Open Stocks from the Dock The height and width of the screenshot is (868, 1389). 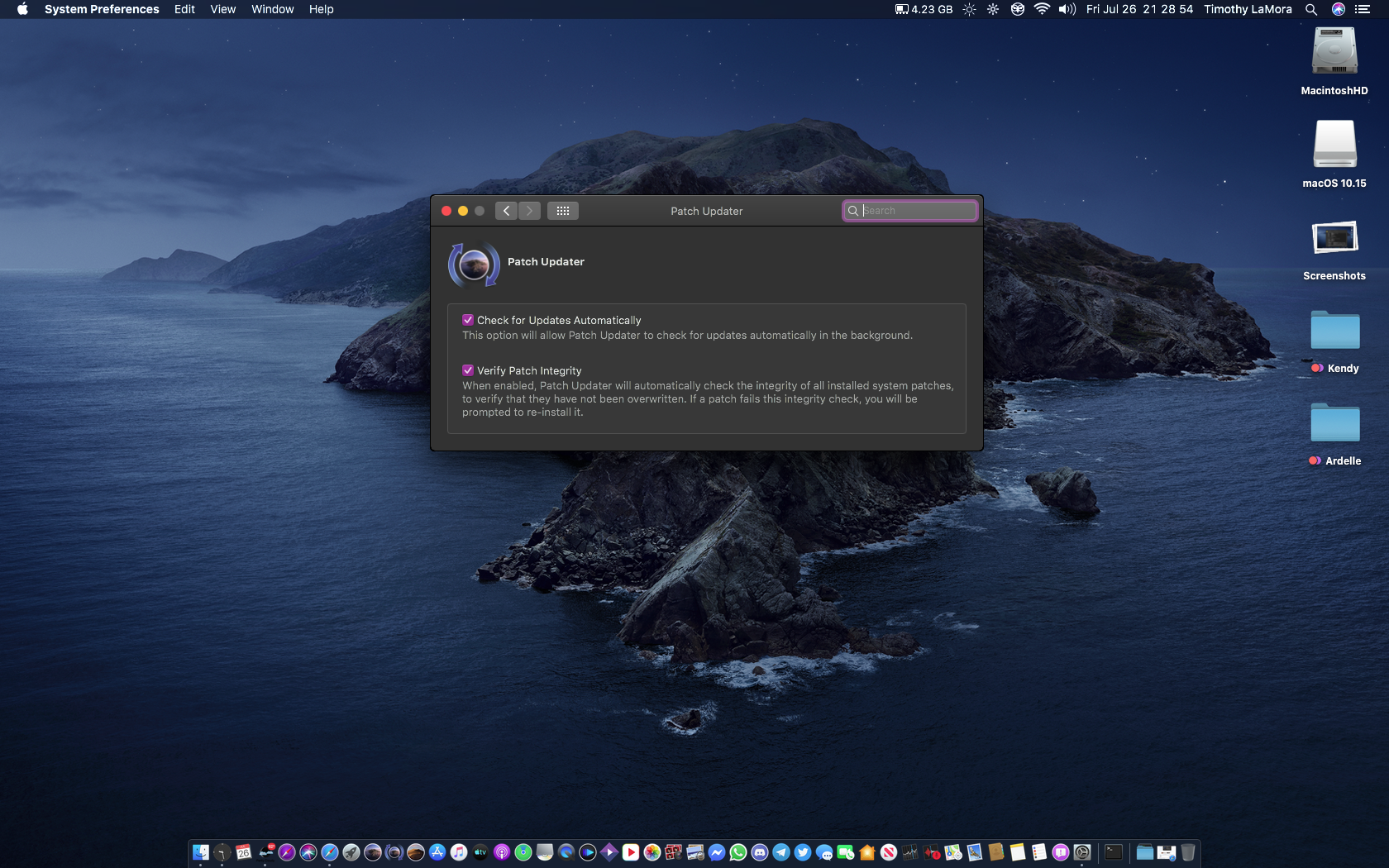tap(910, 852)
